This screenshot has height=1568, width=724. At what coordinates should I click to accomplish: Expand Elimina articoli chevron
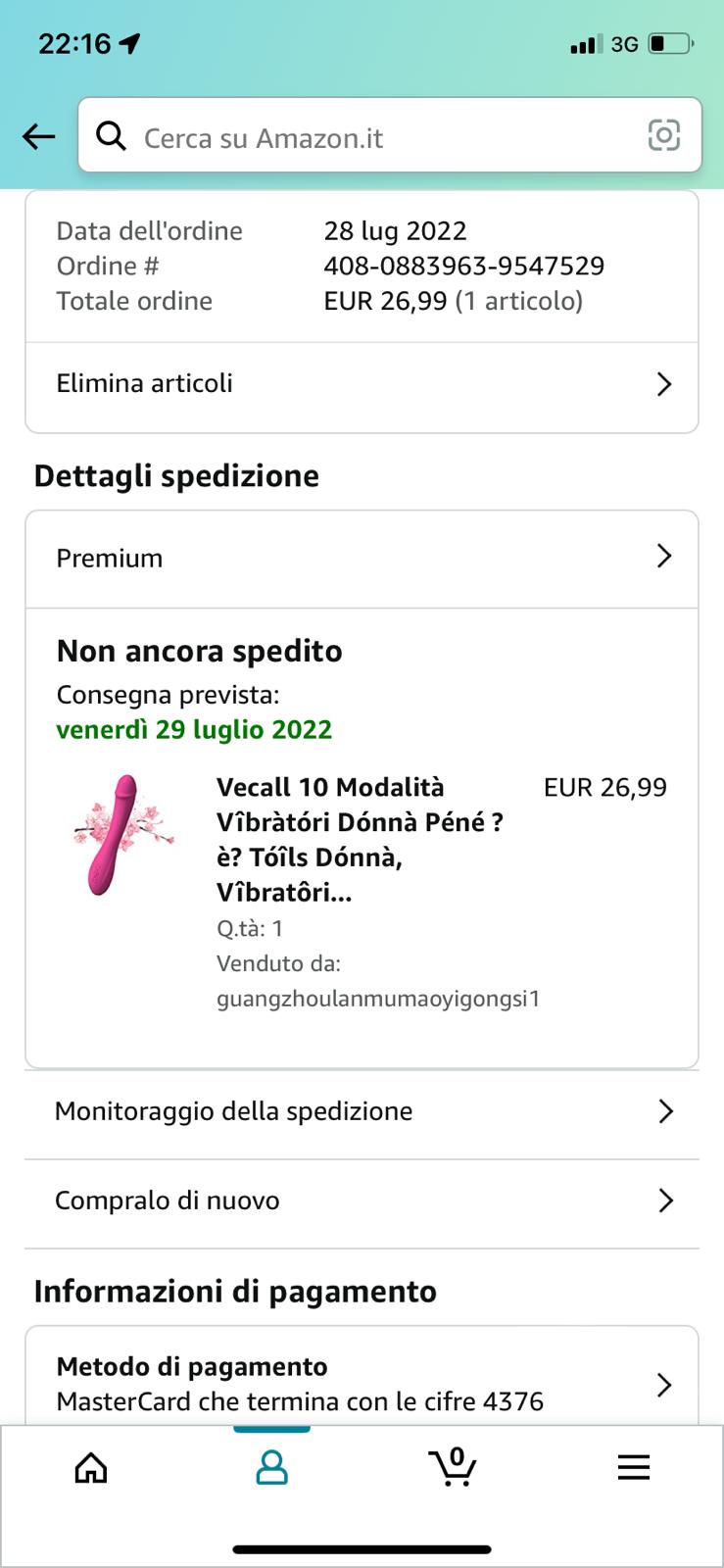(x=664, y=383)
